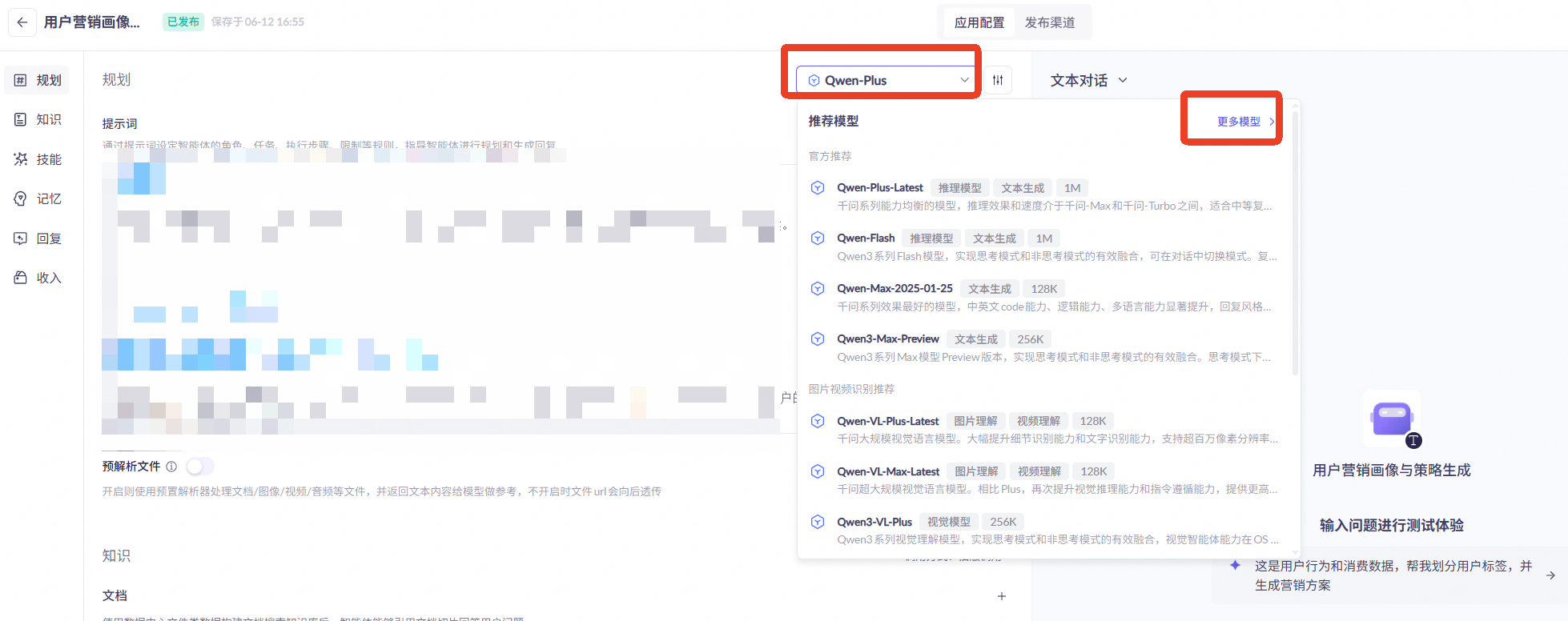Click the 图片理解 tag on Qwen-VL-Max-Latest
This screenshot has height=621, width=1568.
[x=976, y=471]
